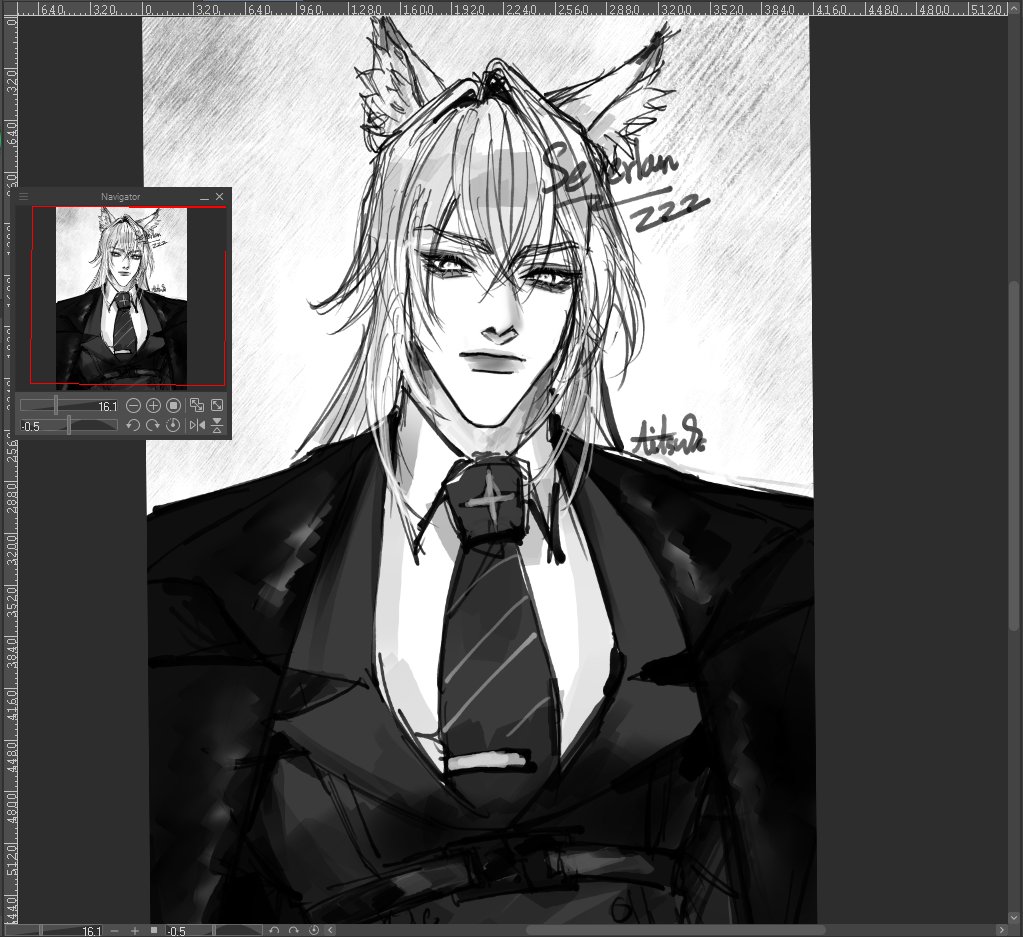Rotate canvas left in Navigator
Screen dimensions: 1023x937
(x=133, y=425)
